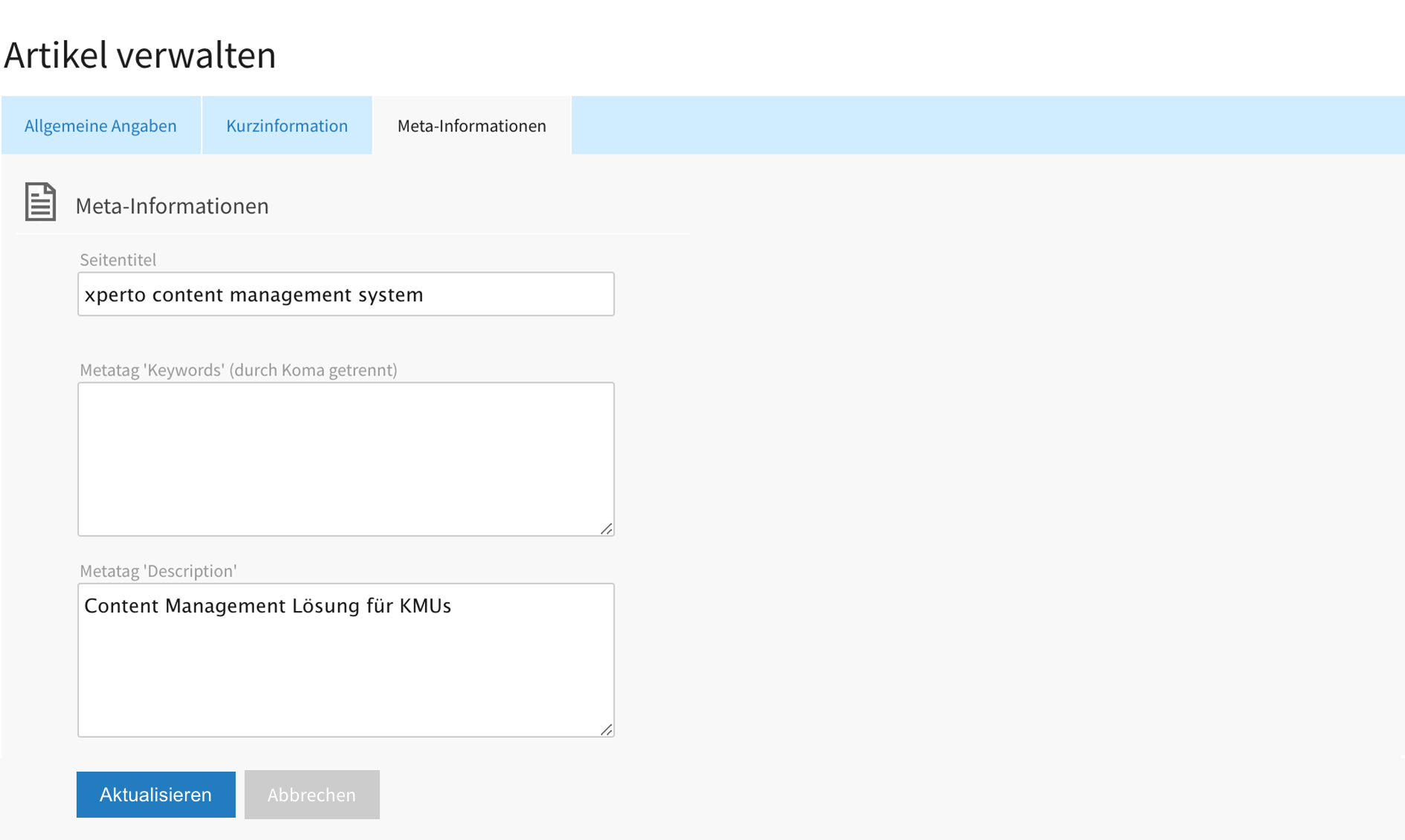Click the Metatag 'Keywords' label

239,370
